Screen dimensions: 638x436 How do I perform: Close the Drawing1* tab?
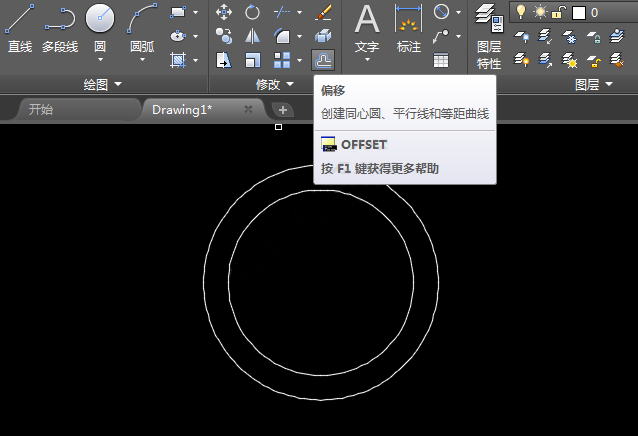tap(249, 109)
